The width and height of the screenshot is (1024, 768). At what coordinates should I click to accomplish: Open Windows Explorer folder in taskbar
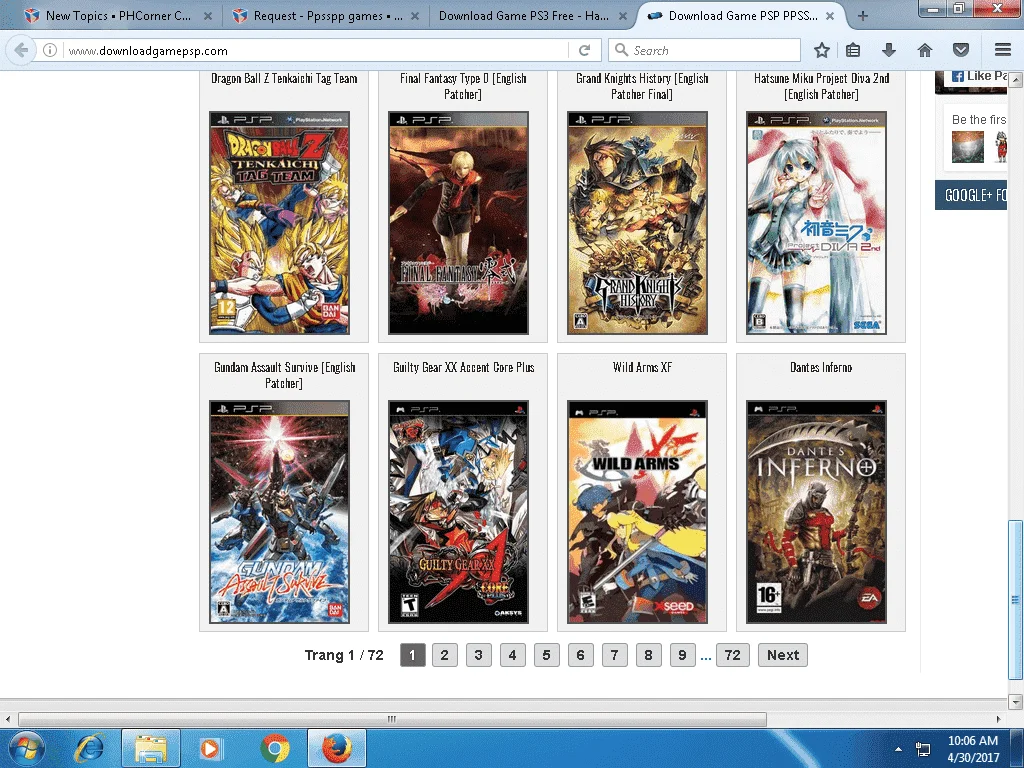point(150,748)
